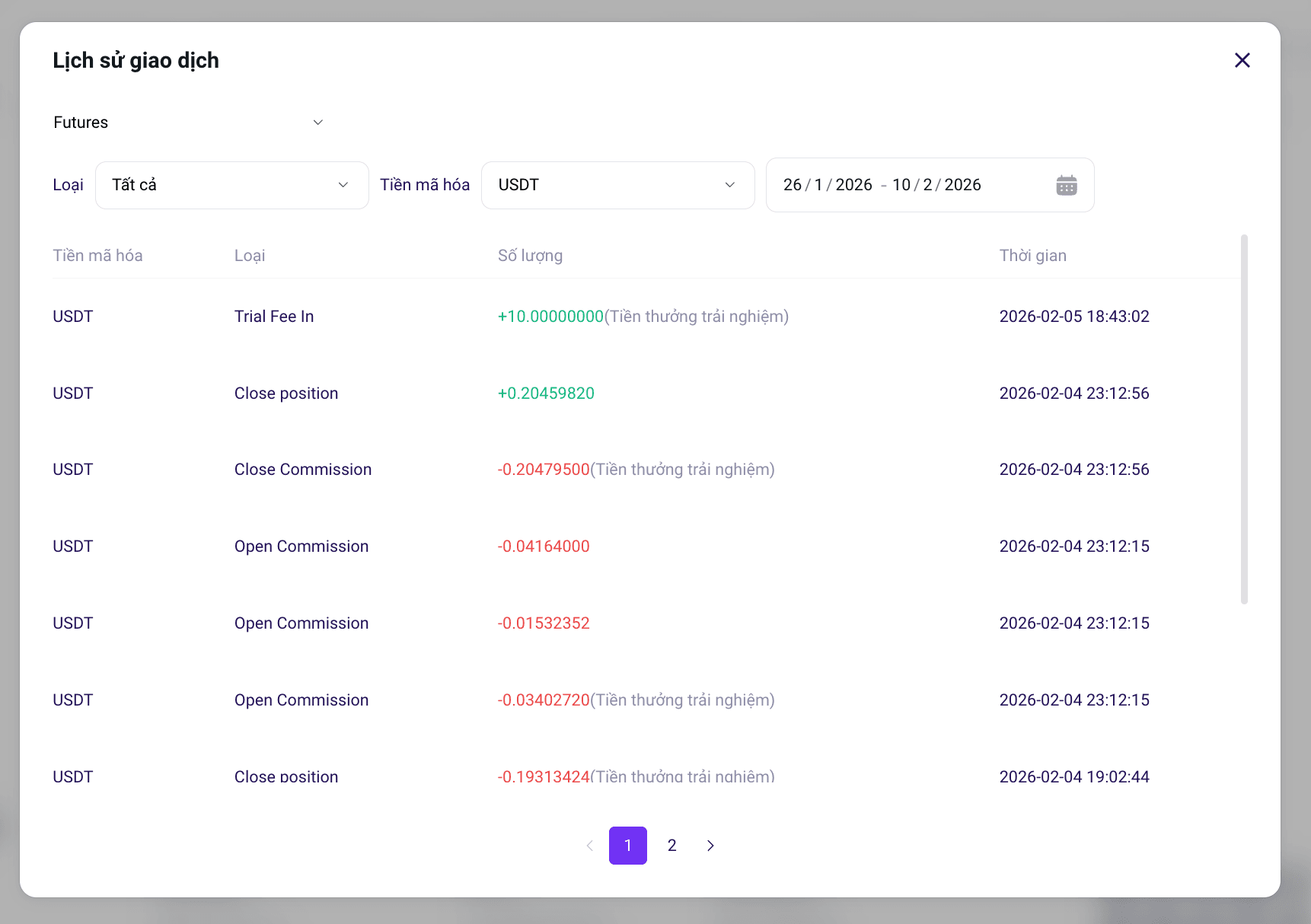The image size is (1311, 924).
Task: Click the chevron next to Futures
Action: coord(318,123)
